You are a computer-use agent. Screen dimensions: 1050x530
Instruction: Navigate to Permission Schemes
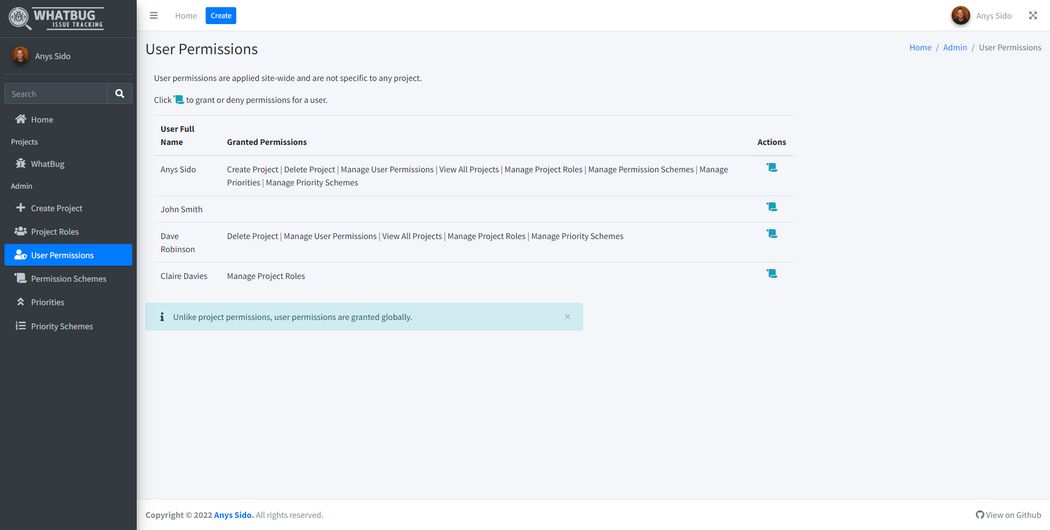point(68,279)
